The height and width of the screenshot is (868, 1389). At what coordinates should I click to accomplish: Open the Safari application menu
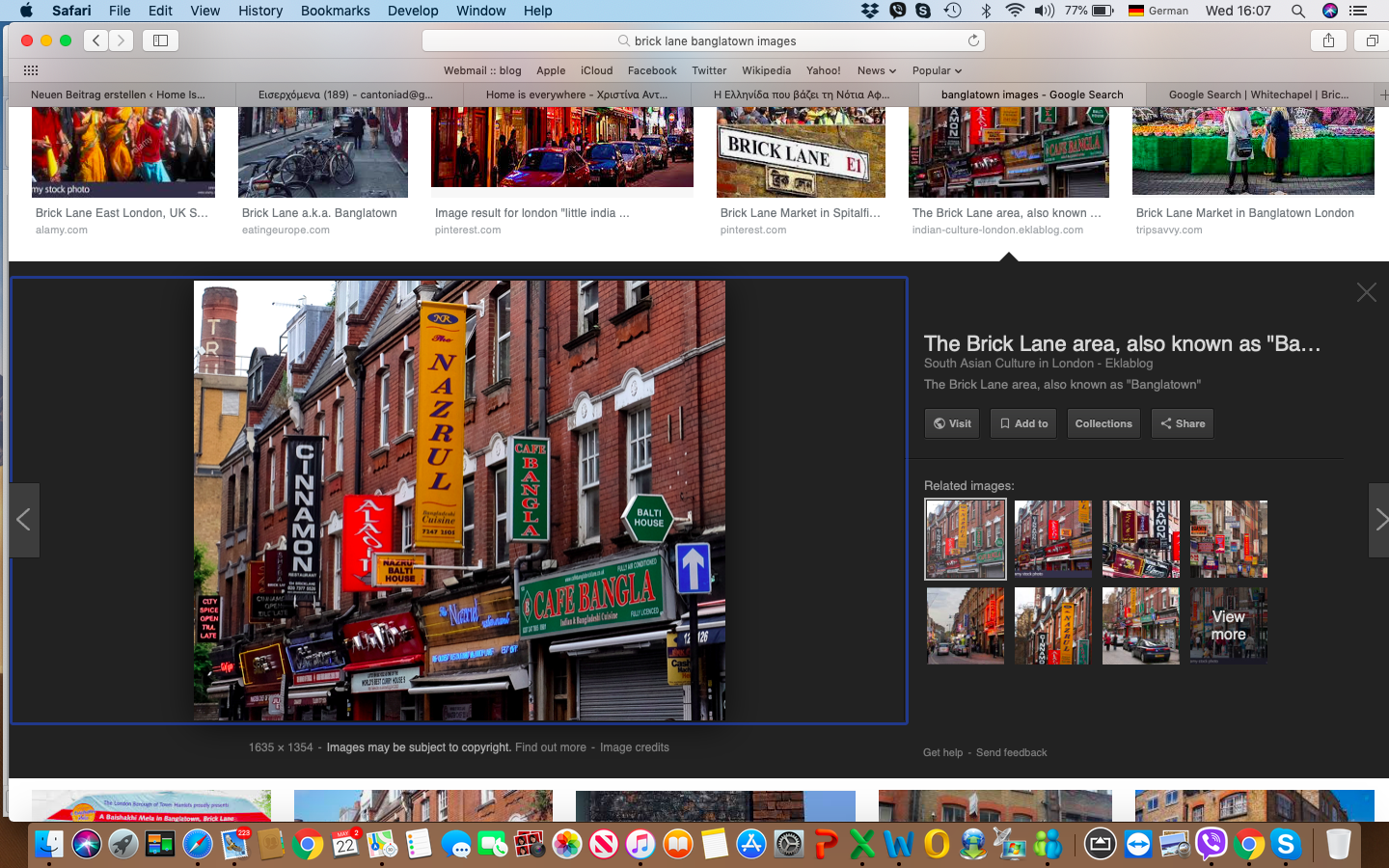(x=71, y=11)
